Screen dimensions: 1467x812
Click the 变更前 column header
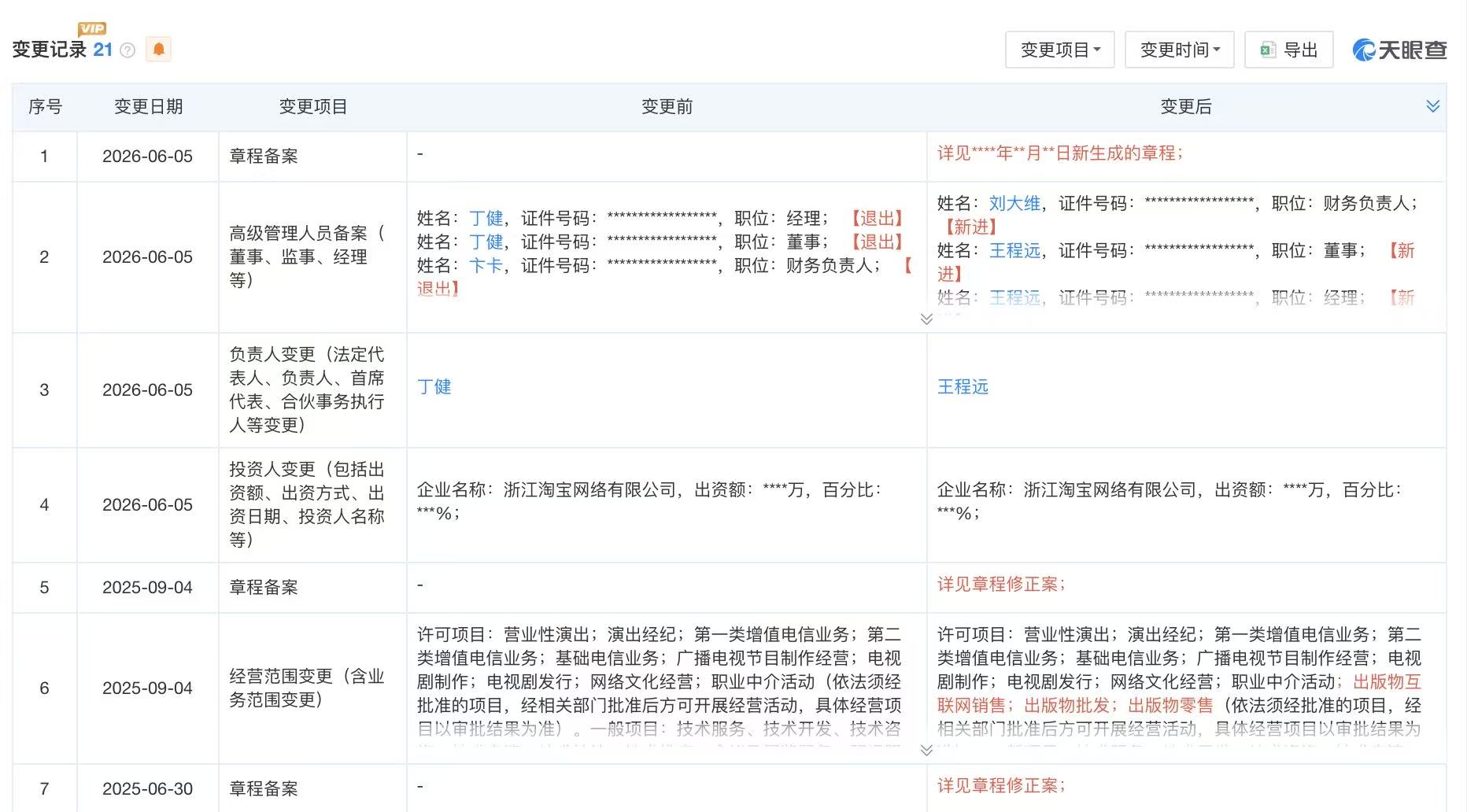[667, 106]
